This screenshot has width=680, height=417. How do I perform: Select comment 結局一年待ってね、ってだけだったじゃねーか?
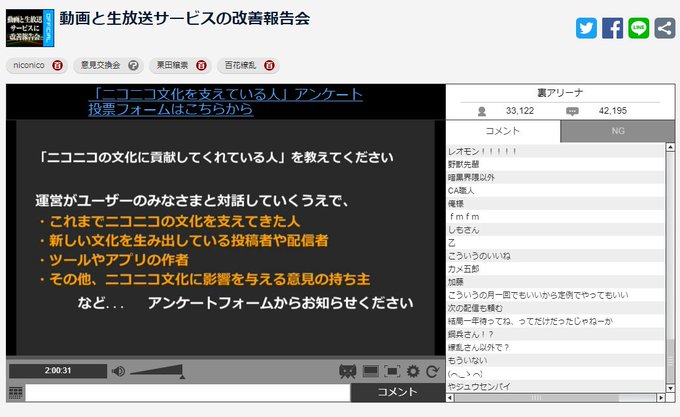555,321
